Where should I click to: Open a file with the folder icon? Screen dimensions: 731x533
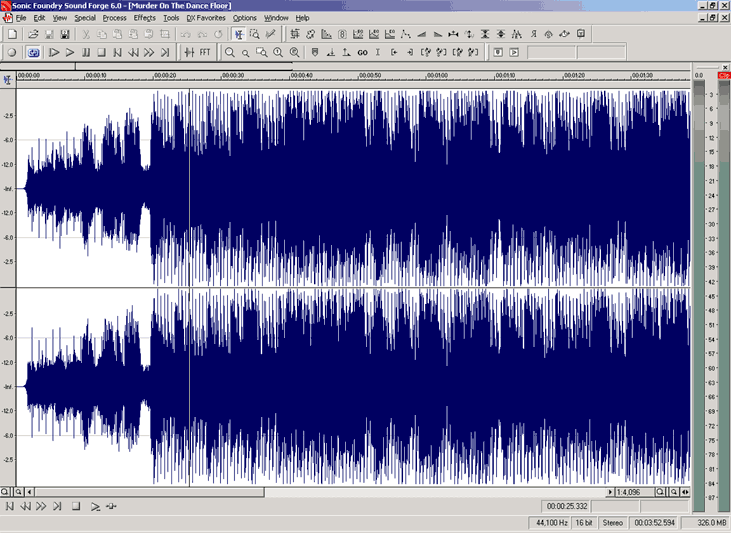(x=33, y=34)
